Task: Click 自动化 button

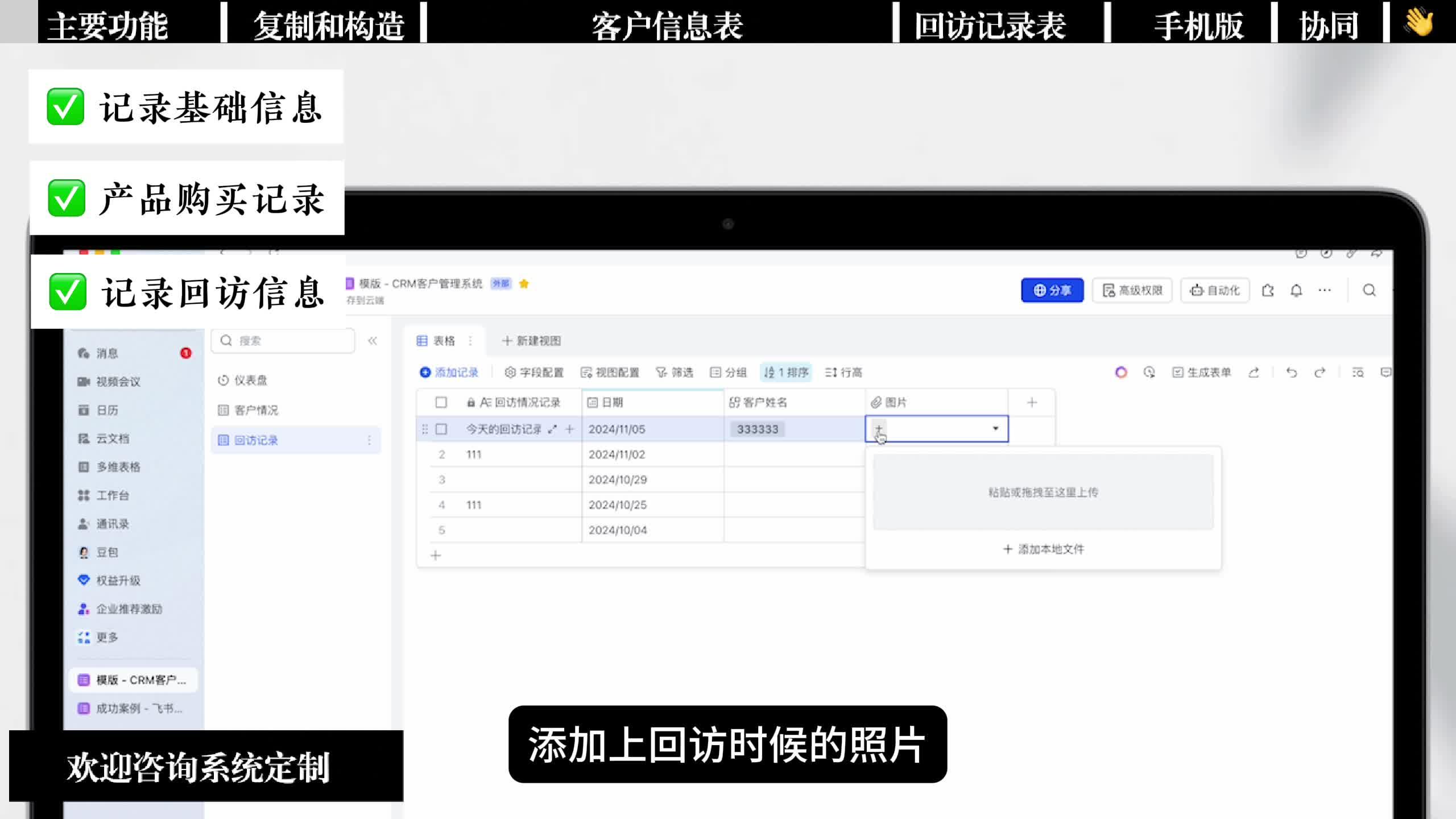Action: pos(1214,291)
